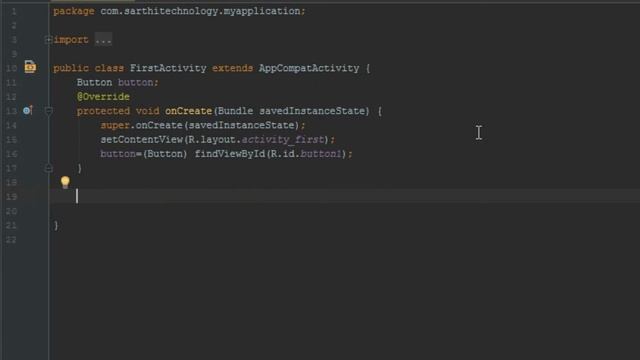The width and height of the screenshot is (640, 360).
Task: Click the button field declaration name
Action: [136, 82]
